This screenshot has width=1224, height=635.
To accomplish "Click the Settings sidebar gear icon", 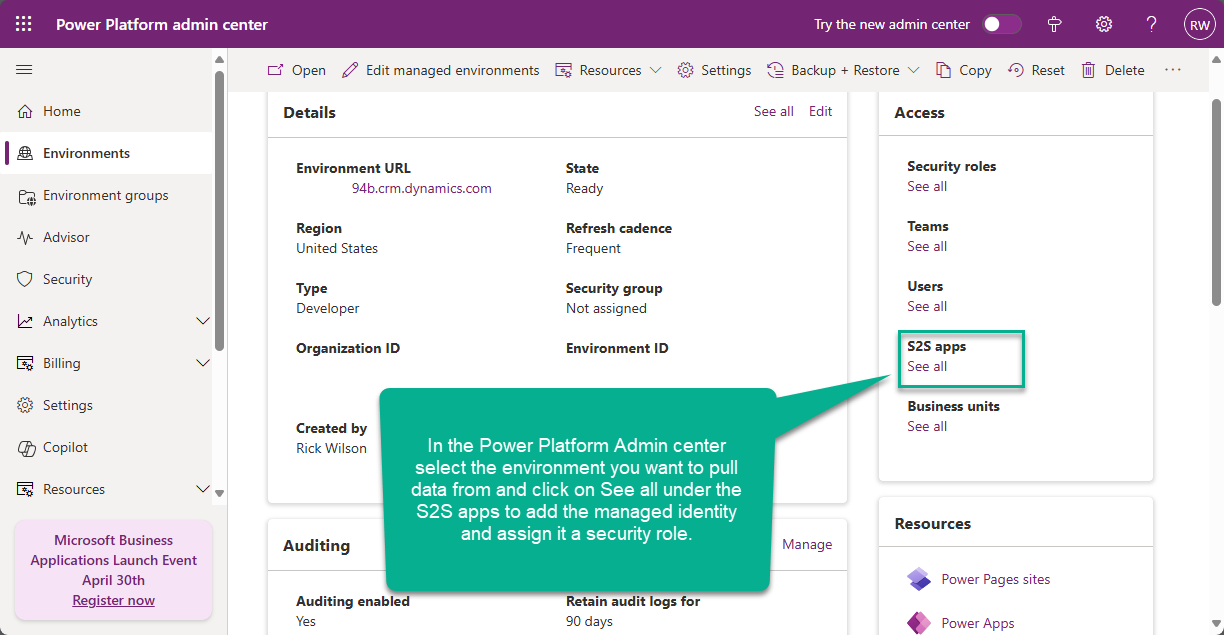I will point(25,405).
